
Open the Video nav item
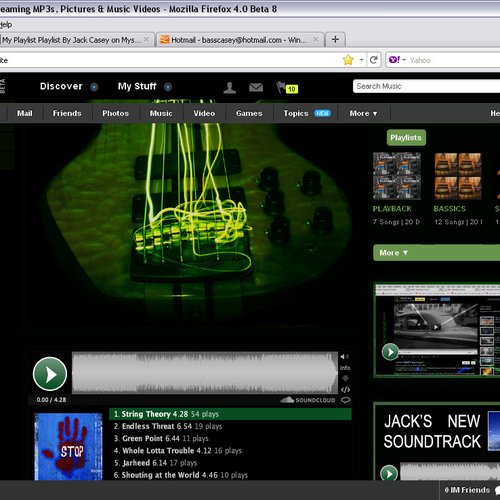click(x=204, y=113)
